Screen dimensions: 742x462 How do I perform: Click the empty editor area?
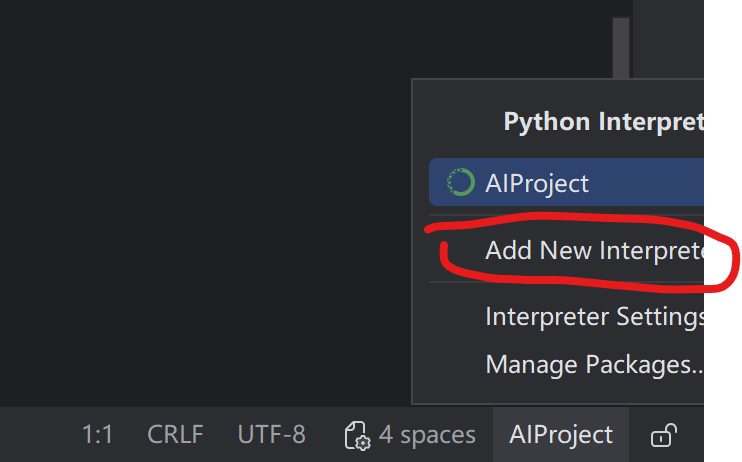pyautogui.click(x=203, y=204)
